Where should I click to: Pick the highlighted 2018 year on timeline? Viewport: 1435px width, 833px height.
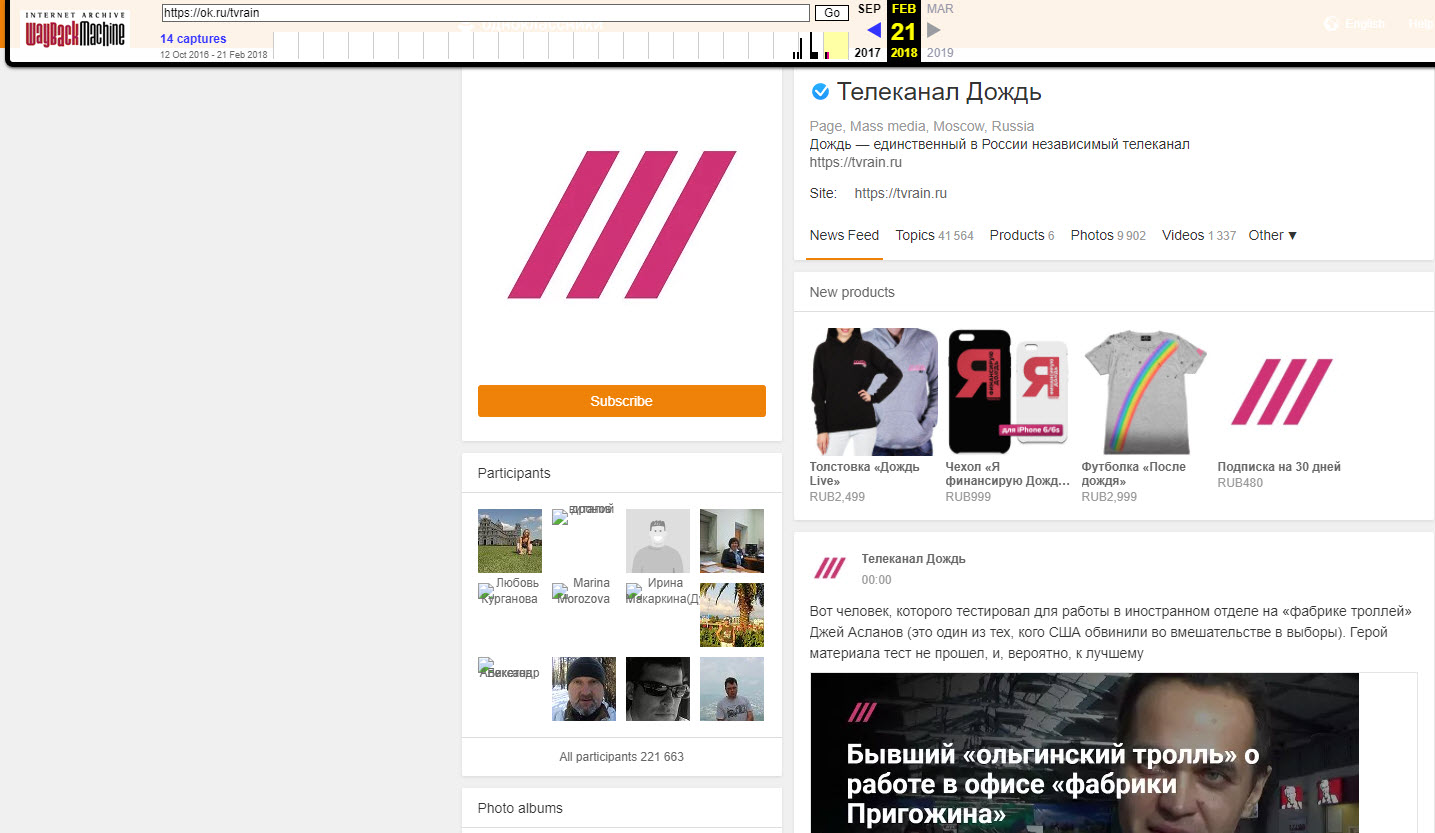pyautogui.click(x=904, y=53)
